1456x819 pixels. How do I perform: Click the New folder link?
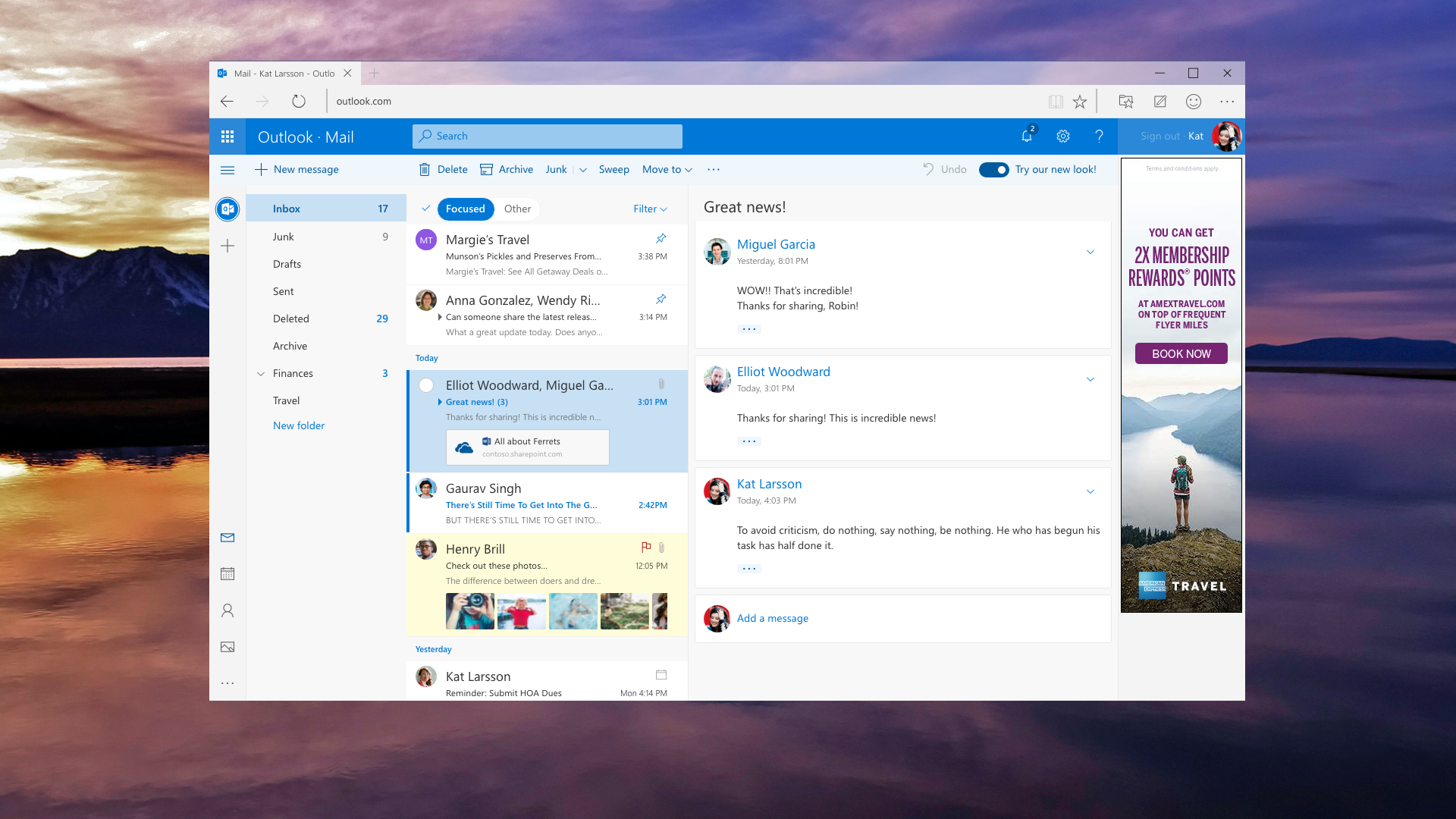299,426
